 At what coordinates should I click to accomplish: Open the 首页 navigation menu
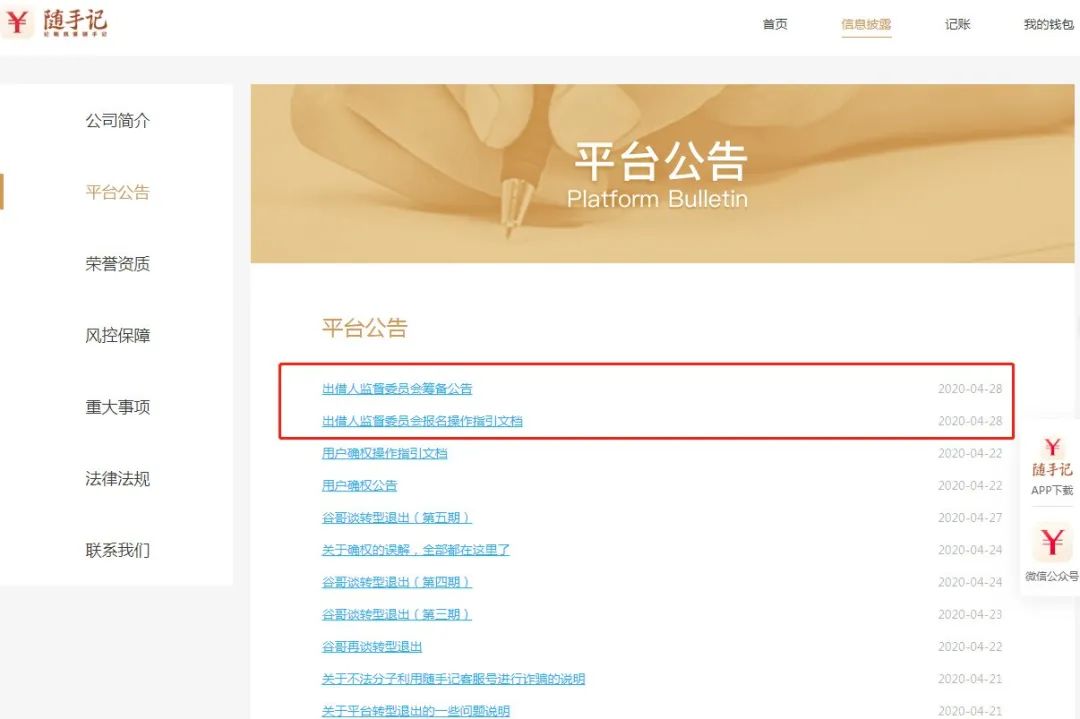(x=775, y=24)
